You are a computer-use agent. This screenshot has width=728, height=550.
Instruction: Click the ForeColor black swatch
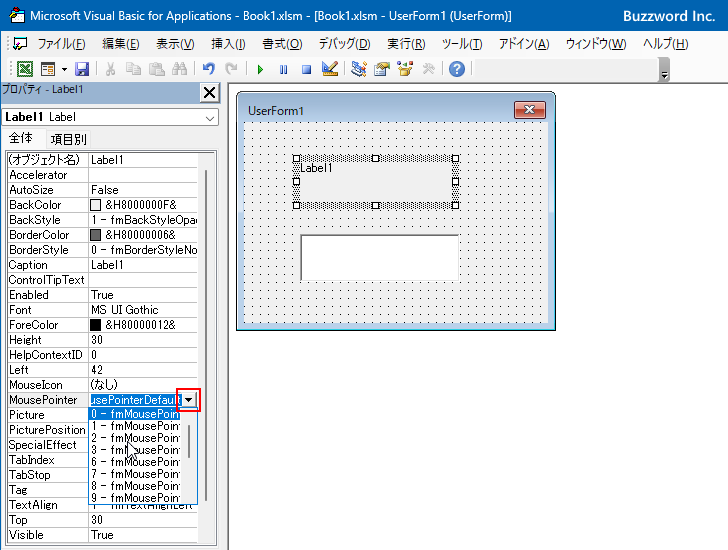coord(95,325)
